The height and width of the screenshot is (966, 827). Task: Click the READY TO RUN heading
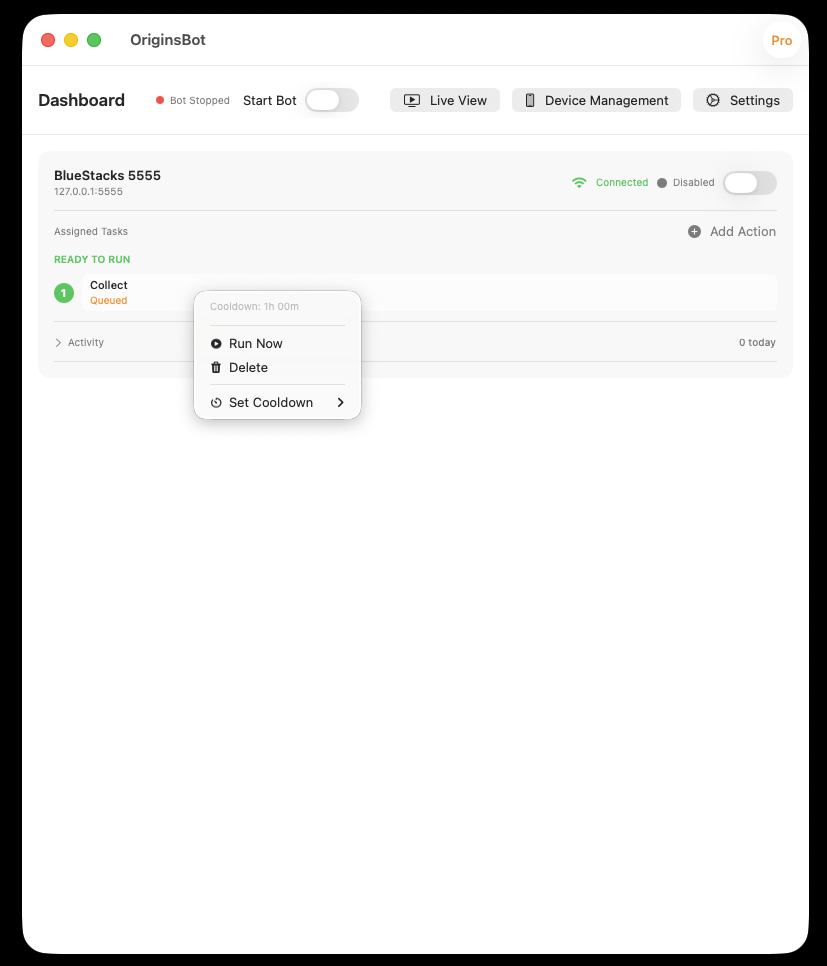(x=92, y=259)
